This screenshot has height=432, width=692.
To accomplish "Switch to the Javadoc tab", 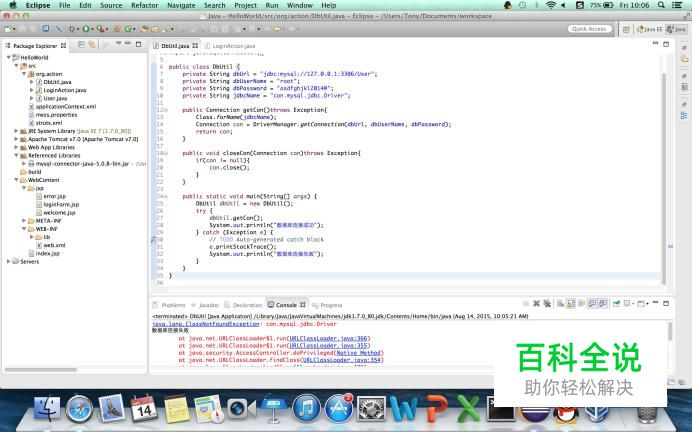I will [x=205, y=305].
